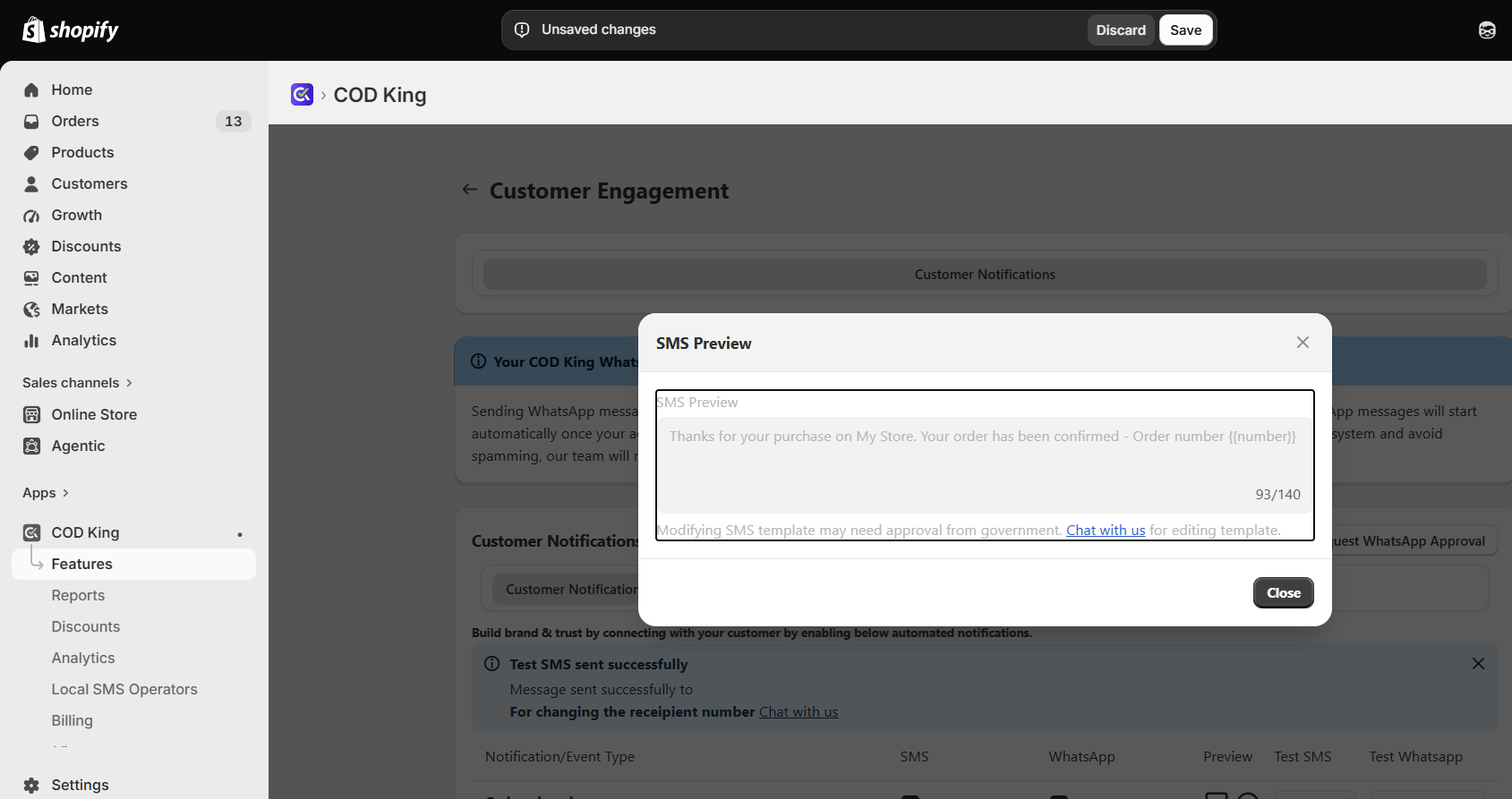Click inside the SMS Preview message text area
1512x799 pixels.
click(985, 465)
